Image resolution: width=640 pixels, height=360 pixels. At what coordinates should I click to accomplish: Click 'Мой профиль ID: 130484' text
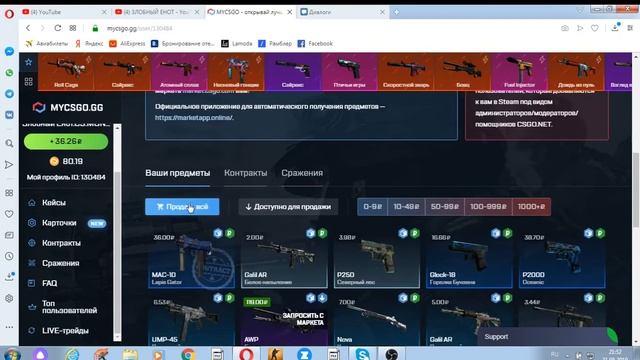tap(66, 177)
